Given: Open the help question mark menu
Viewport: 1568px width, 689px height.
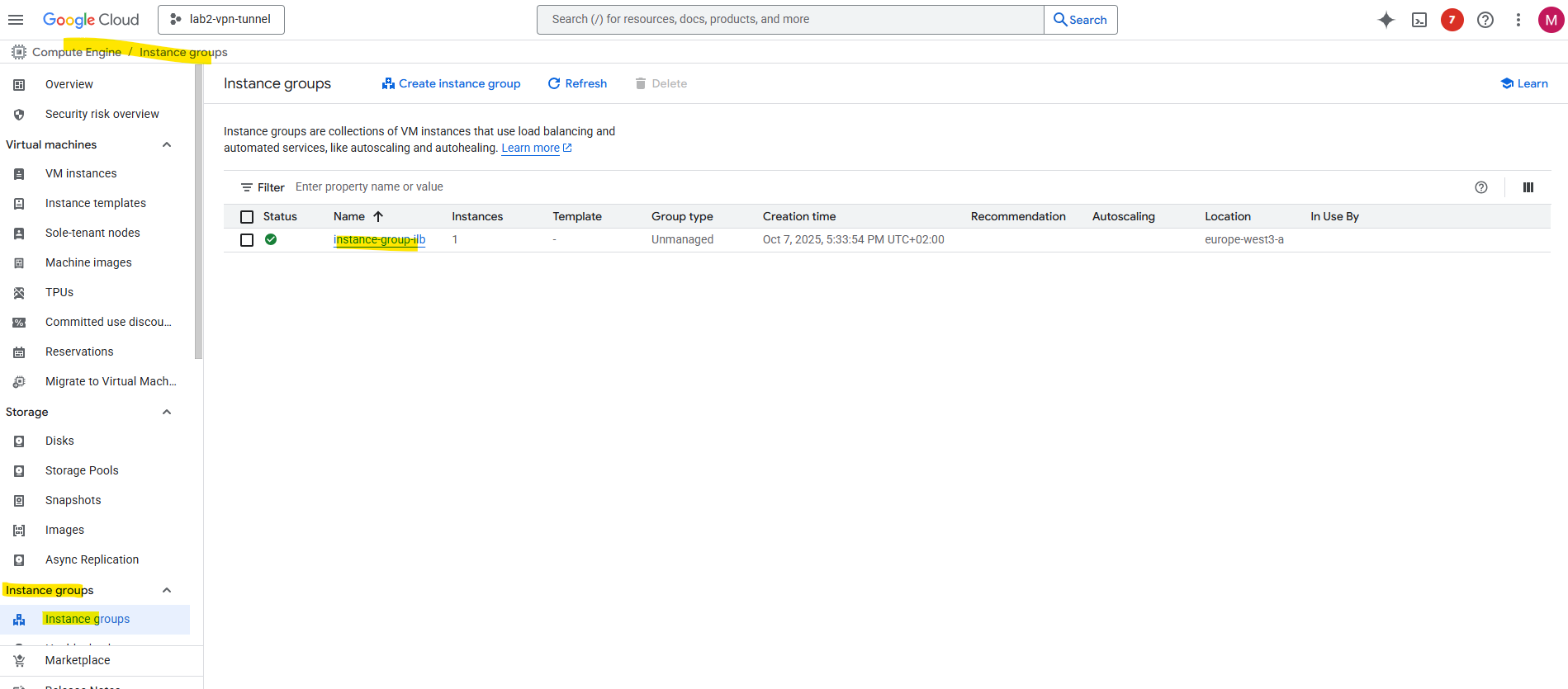Looking at the screenshot, I should [x=1485, y=20].
